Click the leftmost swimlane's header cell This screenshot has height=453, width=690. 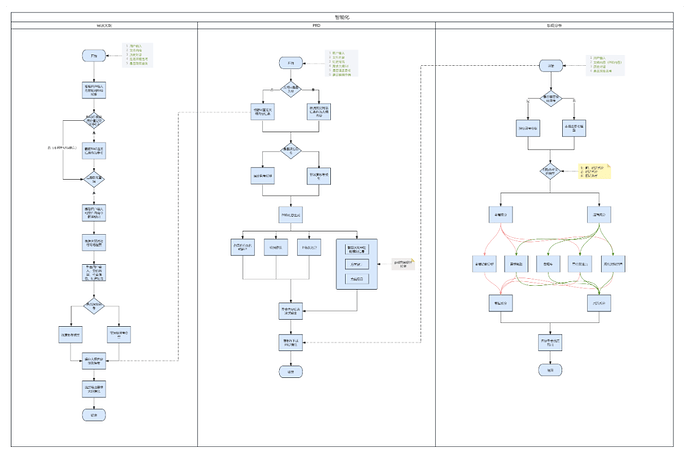103,25
